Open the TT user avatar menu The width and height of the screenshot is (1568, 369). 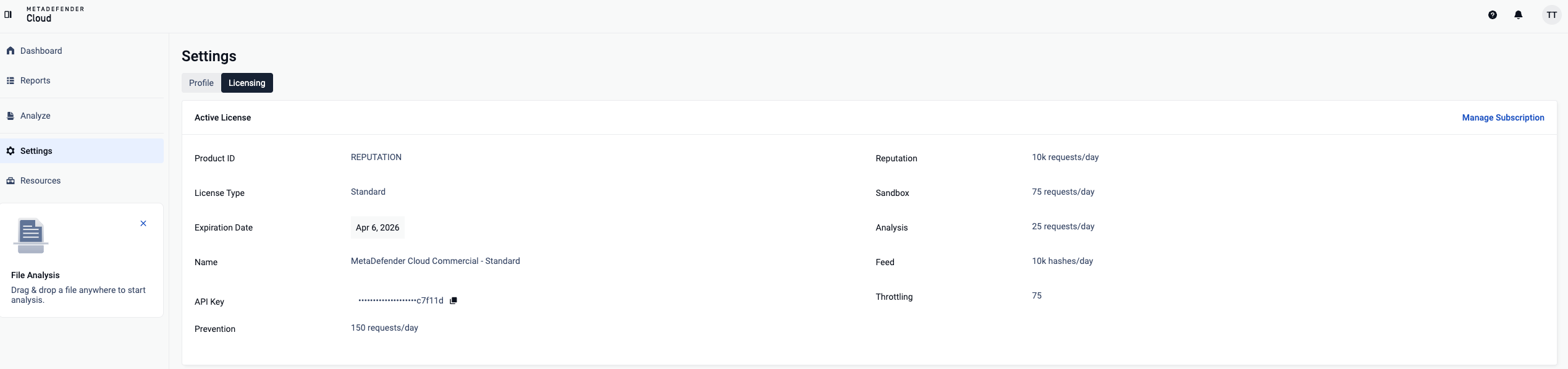[x=1551, y=15]
